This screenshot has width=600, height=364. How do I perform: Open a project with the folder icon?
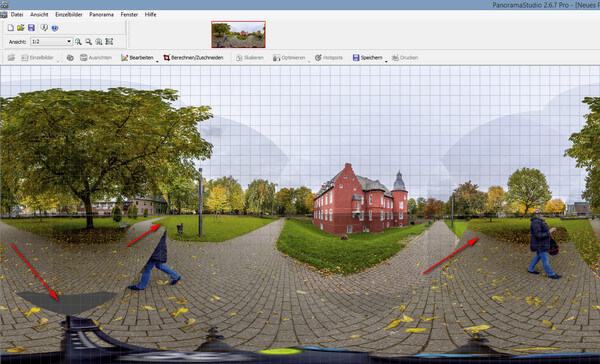[x=21, y=28]
